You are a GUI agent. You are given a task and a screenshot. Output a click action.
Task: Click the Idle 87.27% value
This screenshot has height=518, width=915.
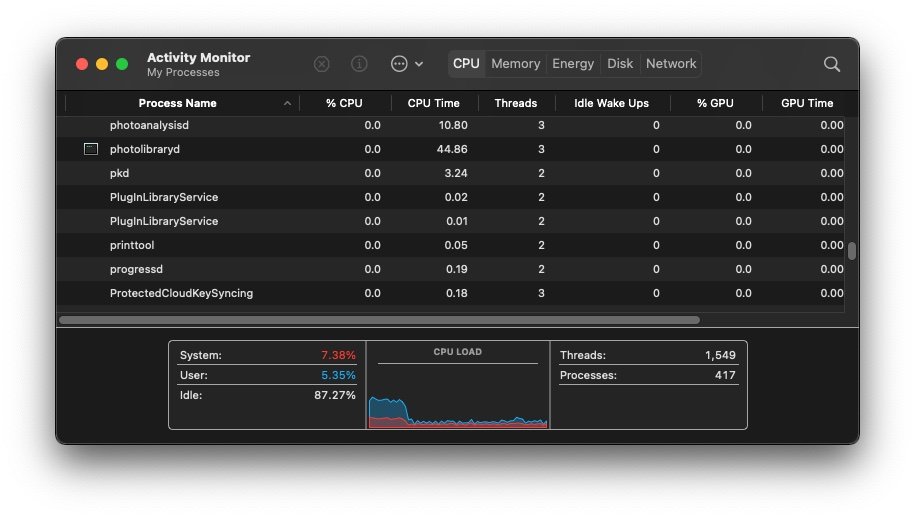click(x=334, y=395)
